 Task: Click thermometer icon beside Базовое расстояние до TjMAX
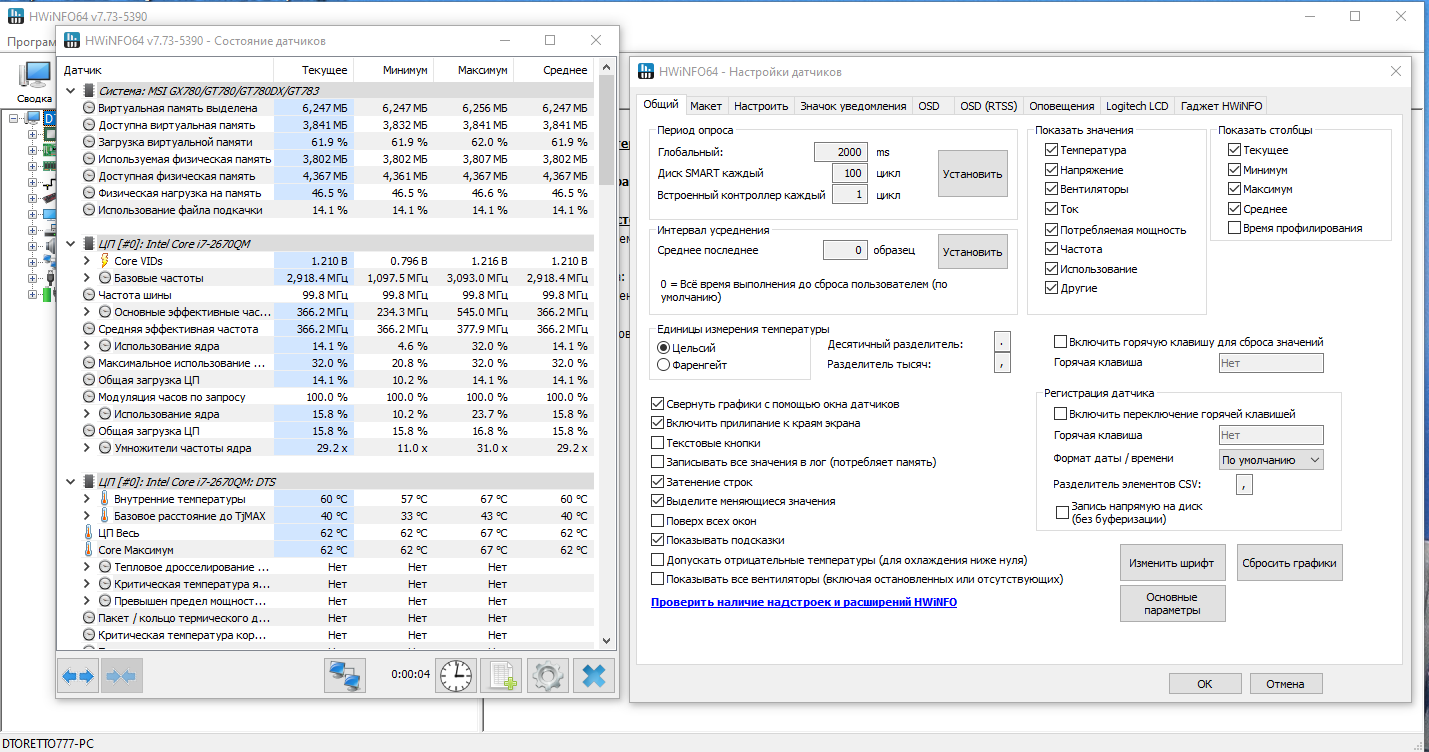[x=105, y=516]
